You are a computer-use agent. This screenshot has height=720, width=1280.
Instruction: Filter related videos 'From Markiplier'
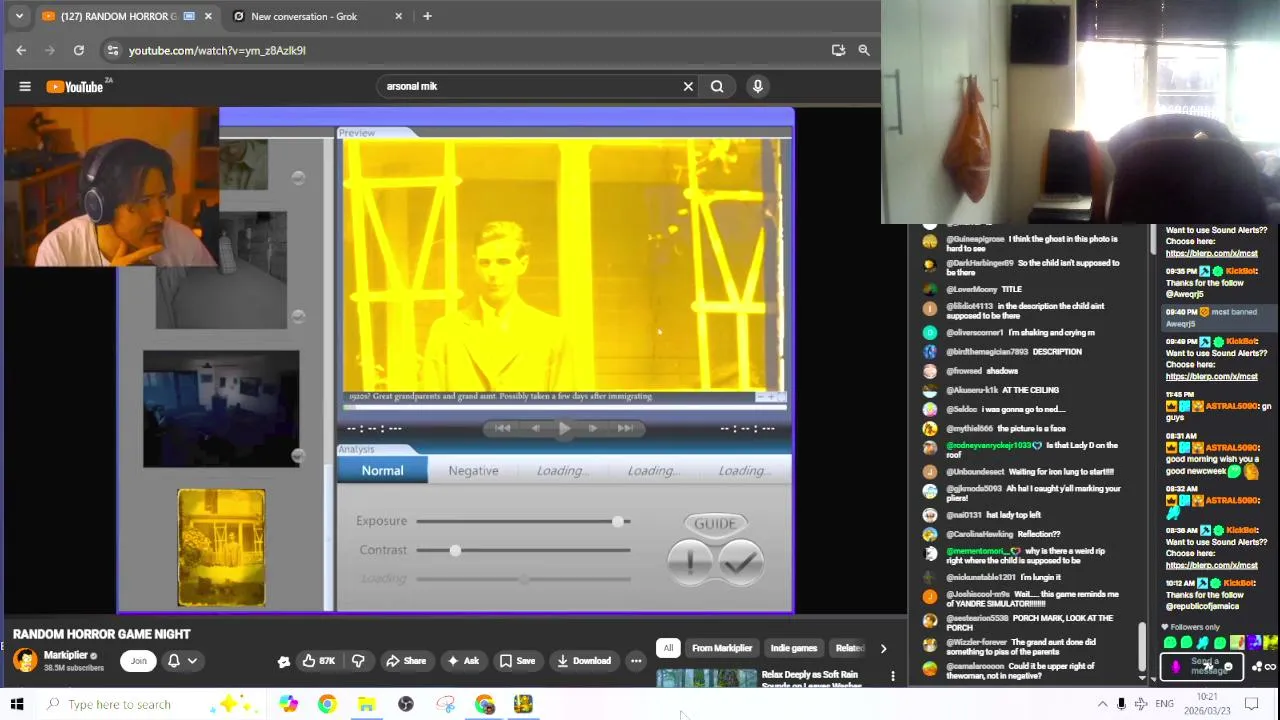[x=722, y=648]
